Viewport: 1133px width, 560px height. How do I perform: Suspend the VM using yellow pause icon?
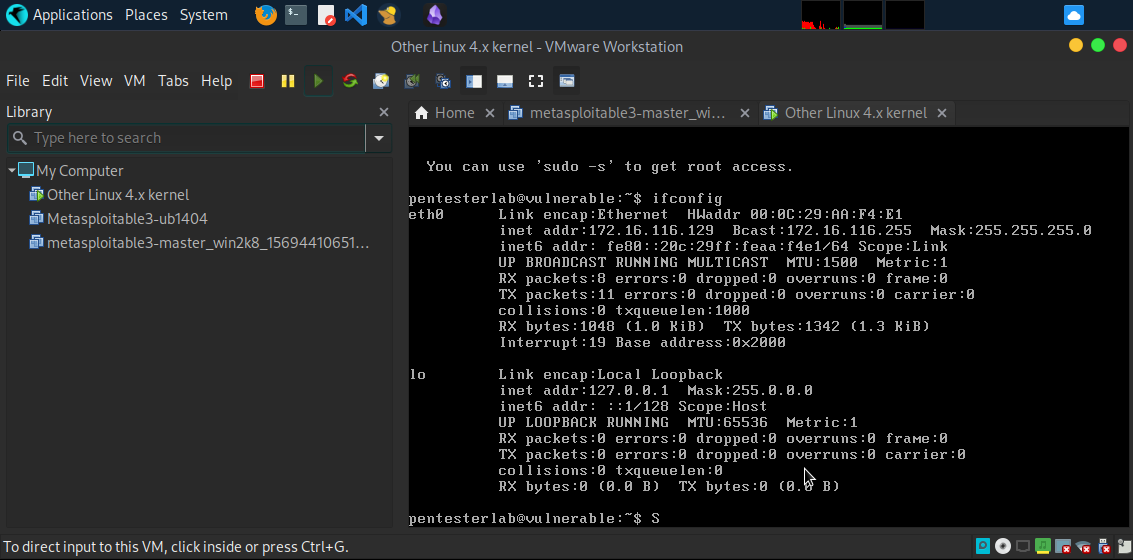click(288, 81)
